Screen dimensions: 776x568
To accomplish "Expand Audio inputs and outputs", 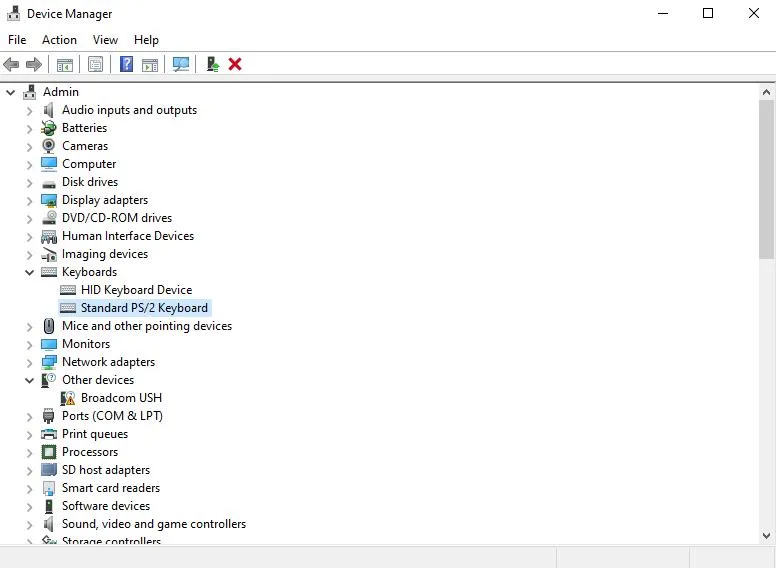I will tap(29, 110).
